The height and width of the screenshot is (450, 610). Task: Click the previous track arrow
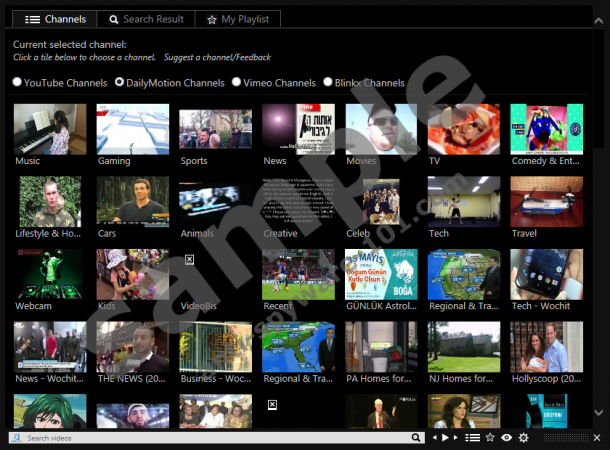pyautogui.click(x=434, y=438)
